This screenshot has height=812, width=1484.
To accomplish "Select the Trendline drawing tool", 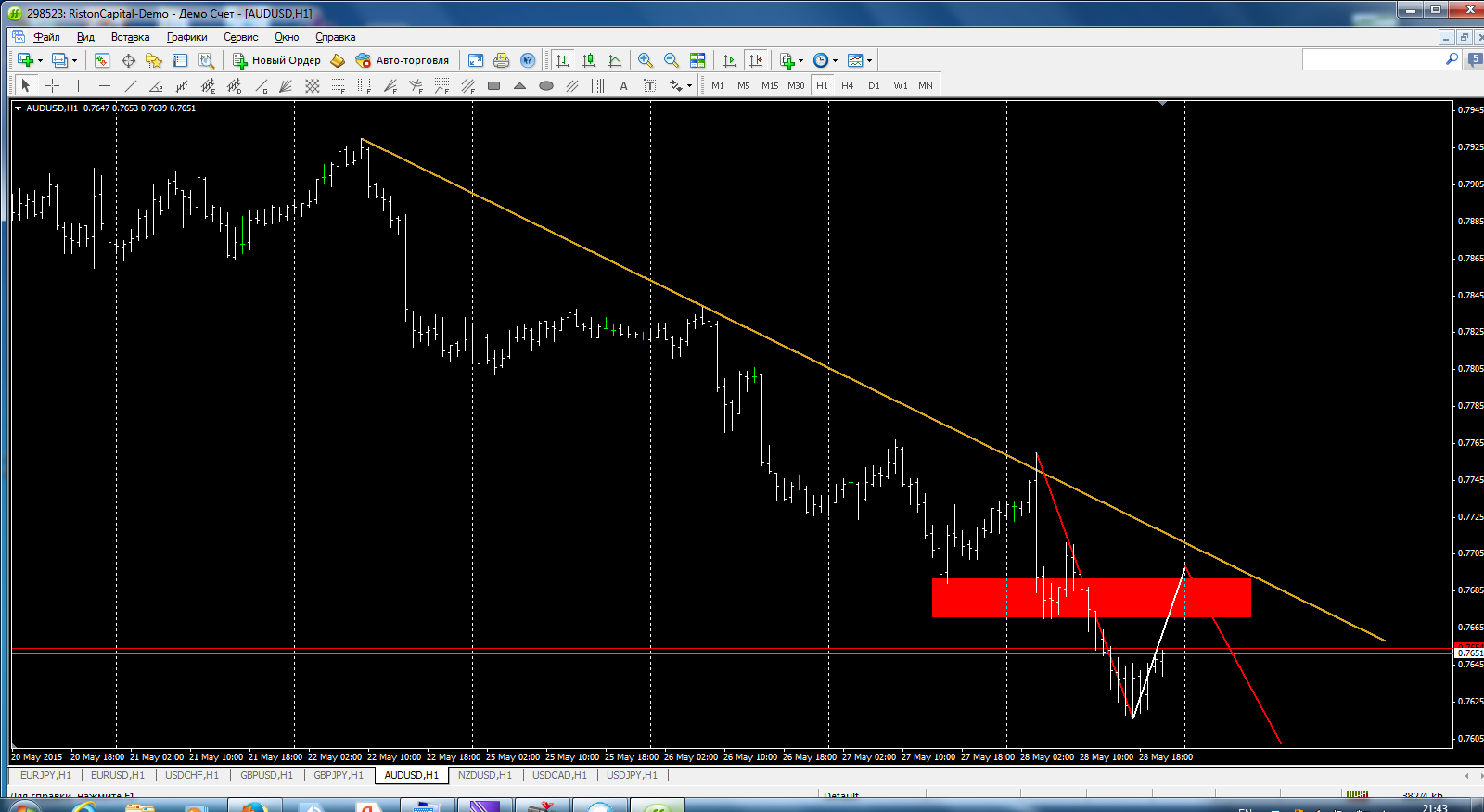I will click(x=131, y=86).
